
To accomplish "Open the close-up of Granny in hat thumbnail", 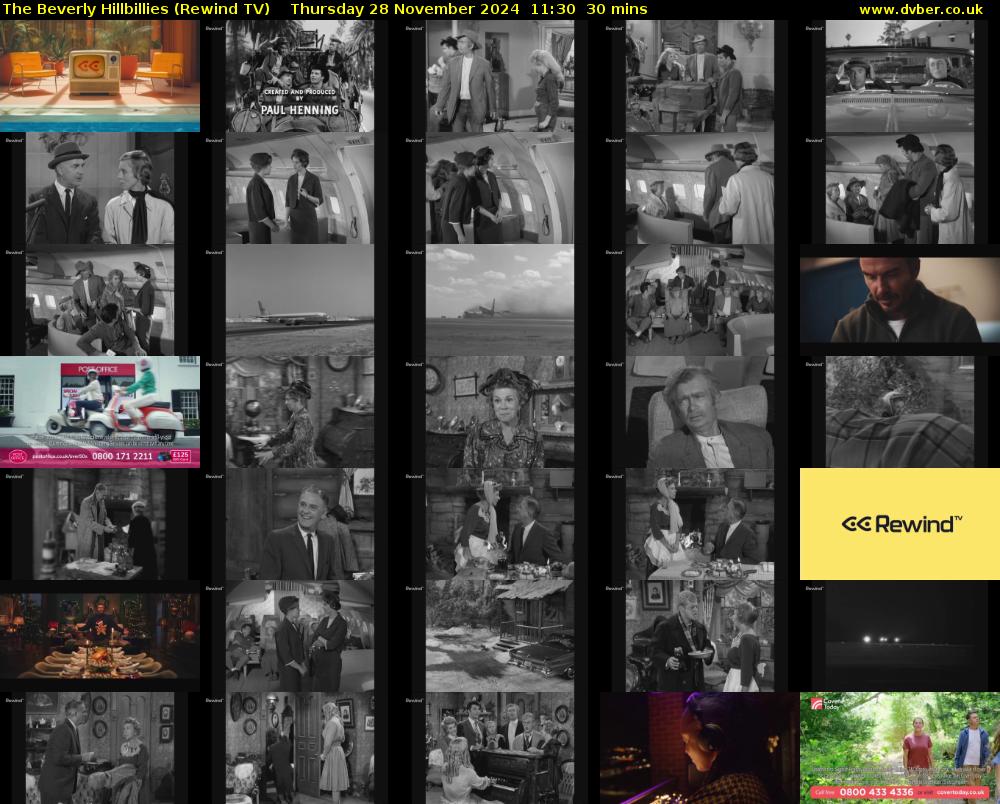I will tap(500, 412).
